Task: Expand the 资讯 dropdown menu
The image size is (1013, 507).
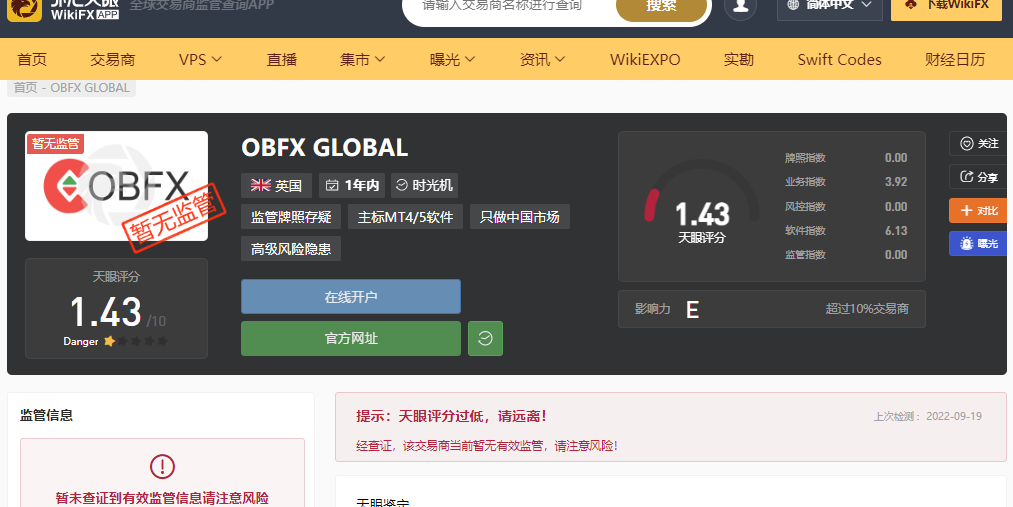Action: click(x=542, y=59)
